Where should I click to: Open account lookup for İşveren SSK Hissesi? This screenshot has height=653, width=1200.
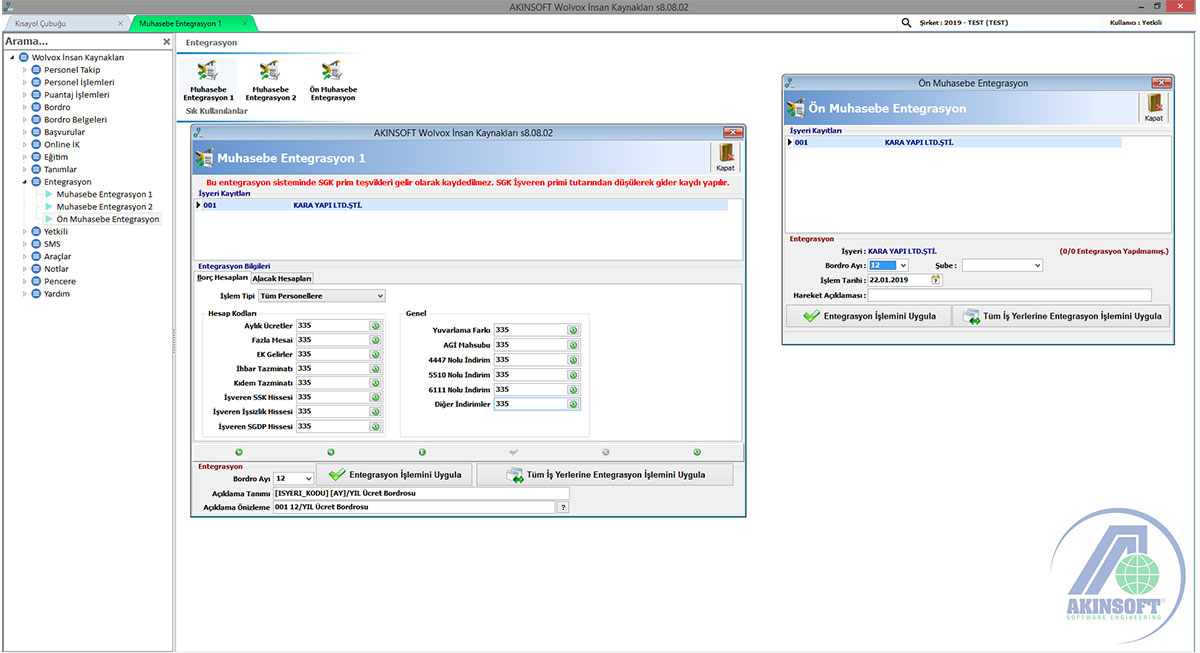[375, 397]
